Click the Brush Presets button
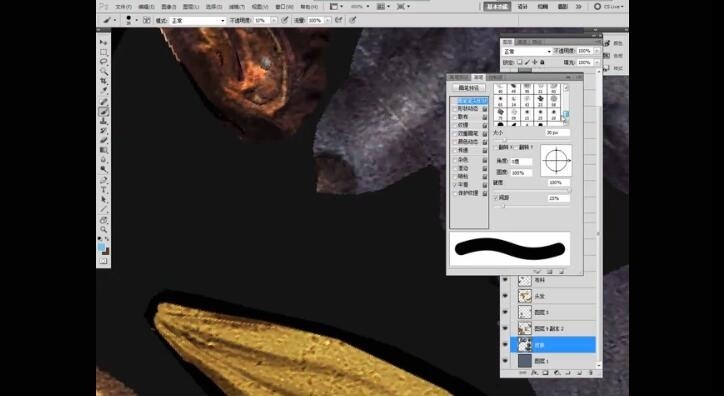 coord(469,88)
